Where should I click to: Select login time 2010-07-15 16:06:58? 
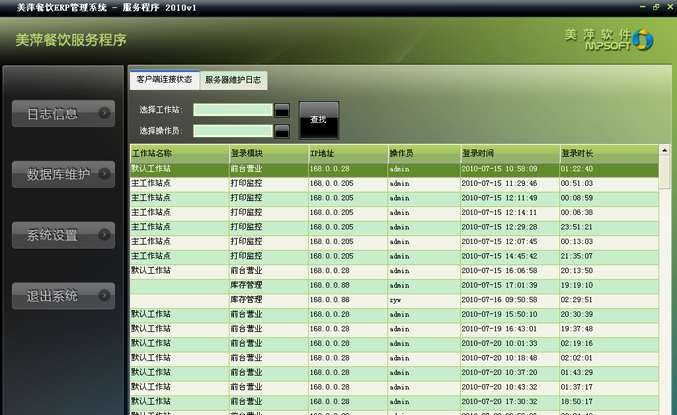point(499,271)
